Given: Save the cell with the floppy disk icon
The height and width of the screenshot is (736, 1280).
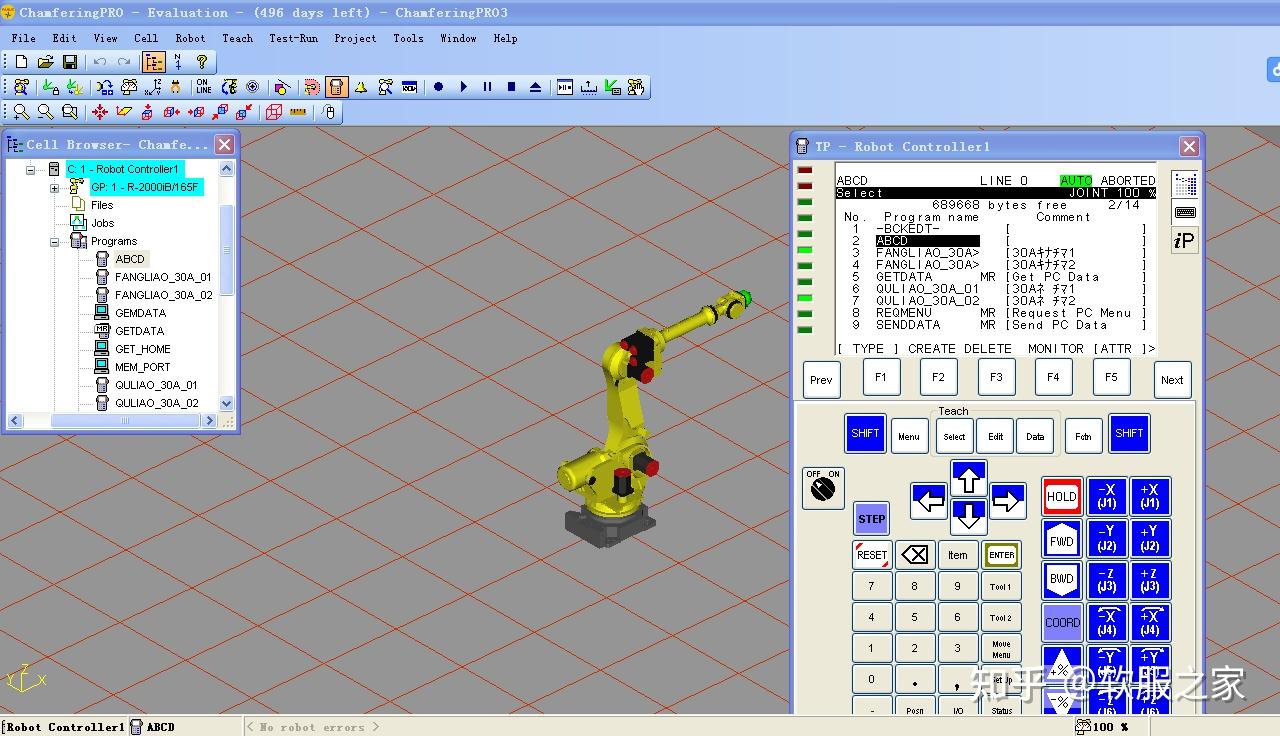Looking at the screenshot, I should point(70,62).
